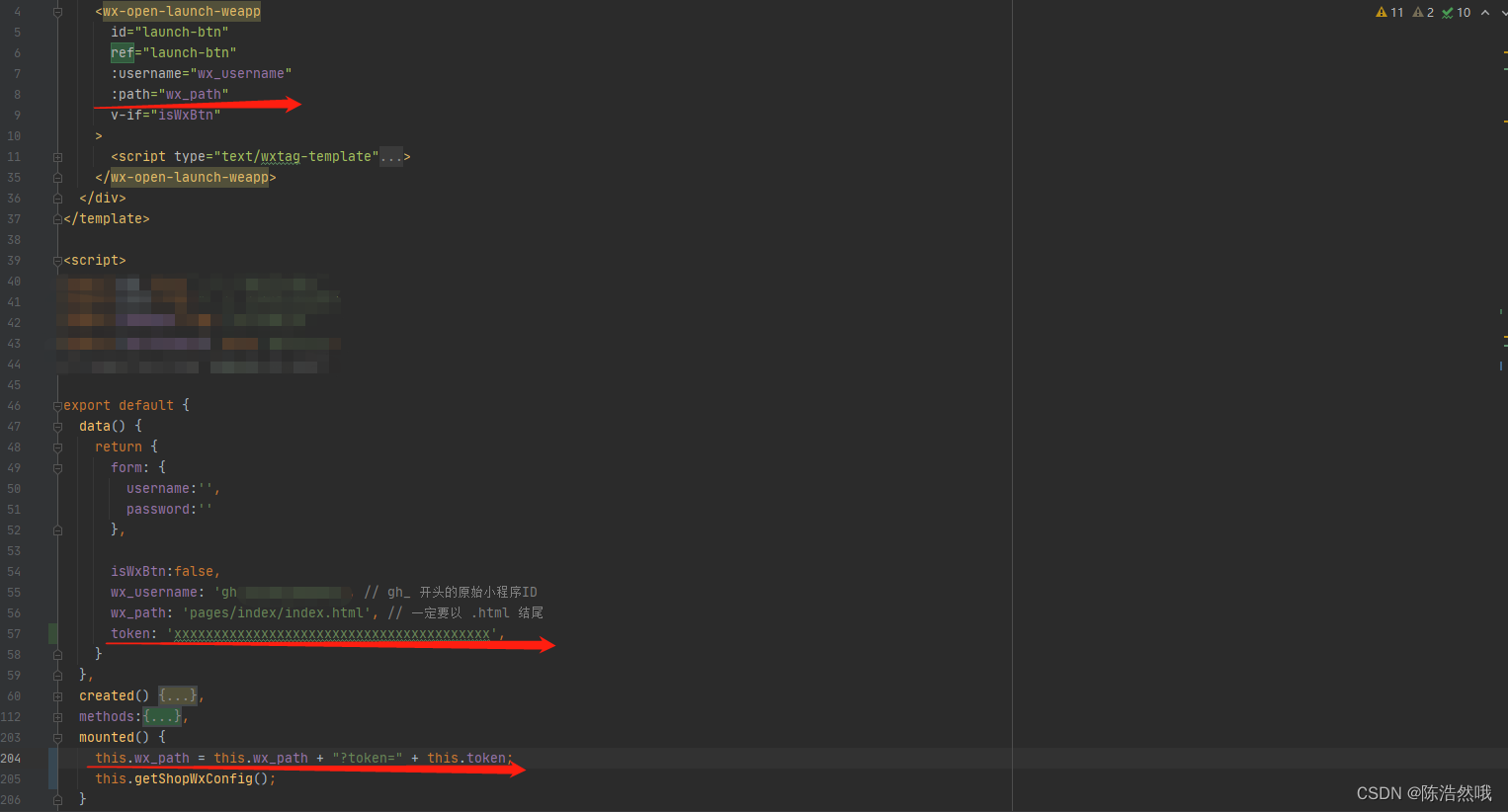Click fold marker beside closing template tag
This screenshot has height=812, width=1508.
(57, 219)
